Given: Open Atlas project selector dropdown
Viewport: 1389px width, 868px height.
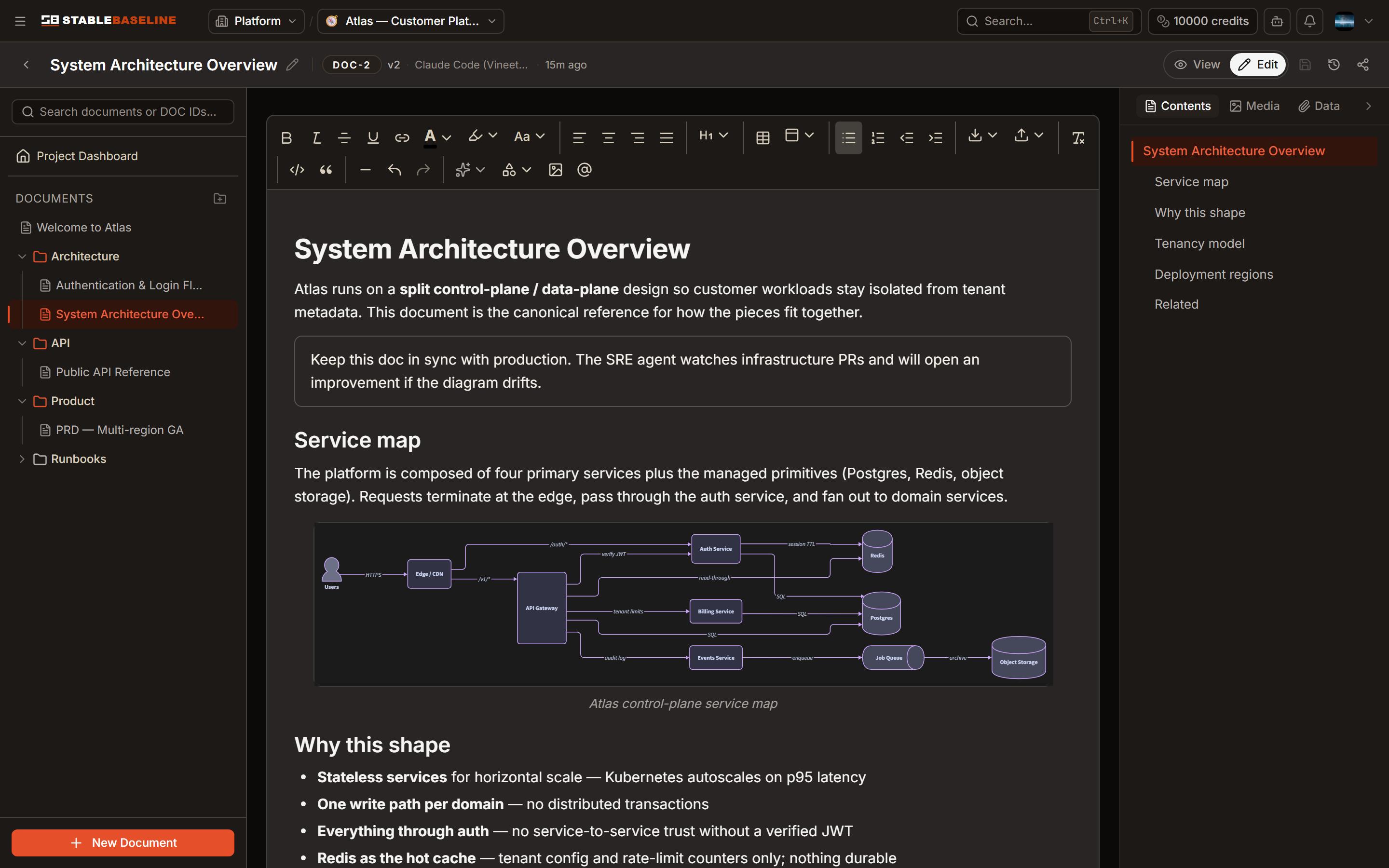Looking at the screenshot, I should coord(410,21).
